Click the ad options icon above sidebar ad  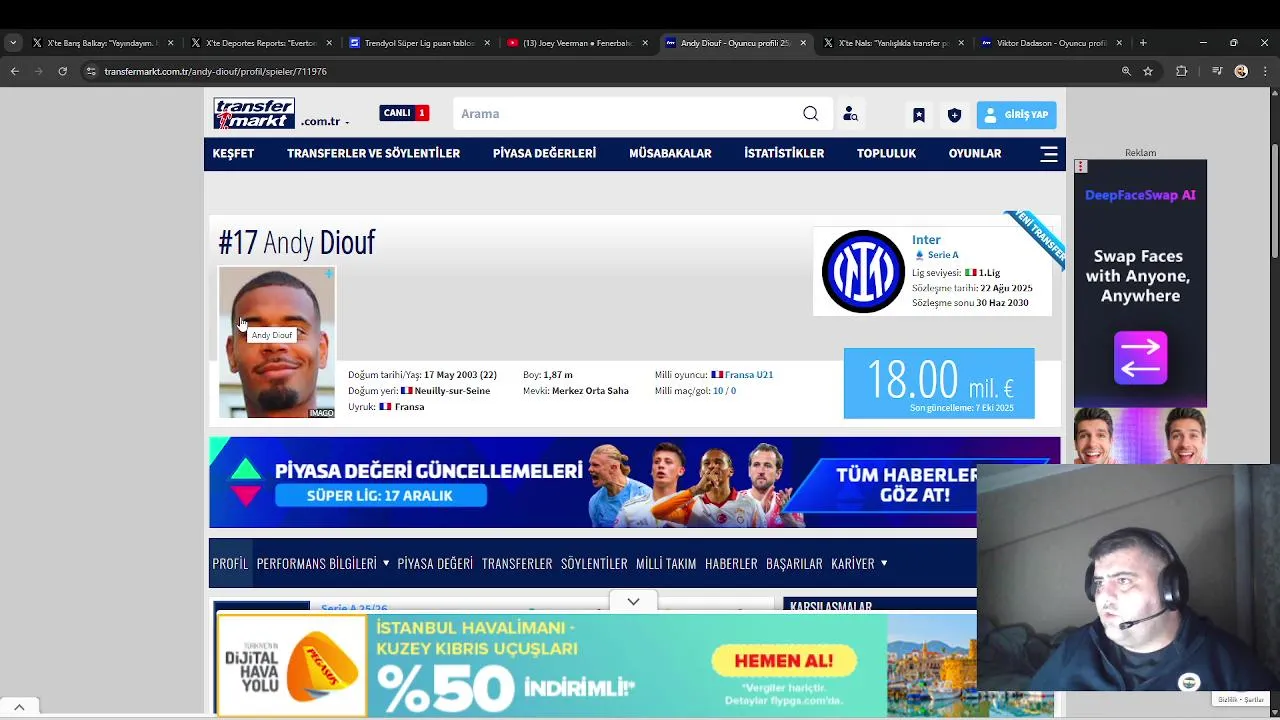click(1081, 166)
